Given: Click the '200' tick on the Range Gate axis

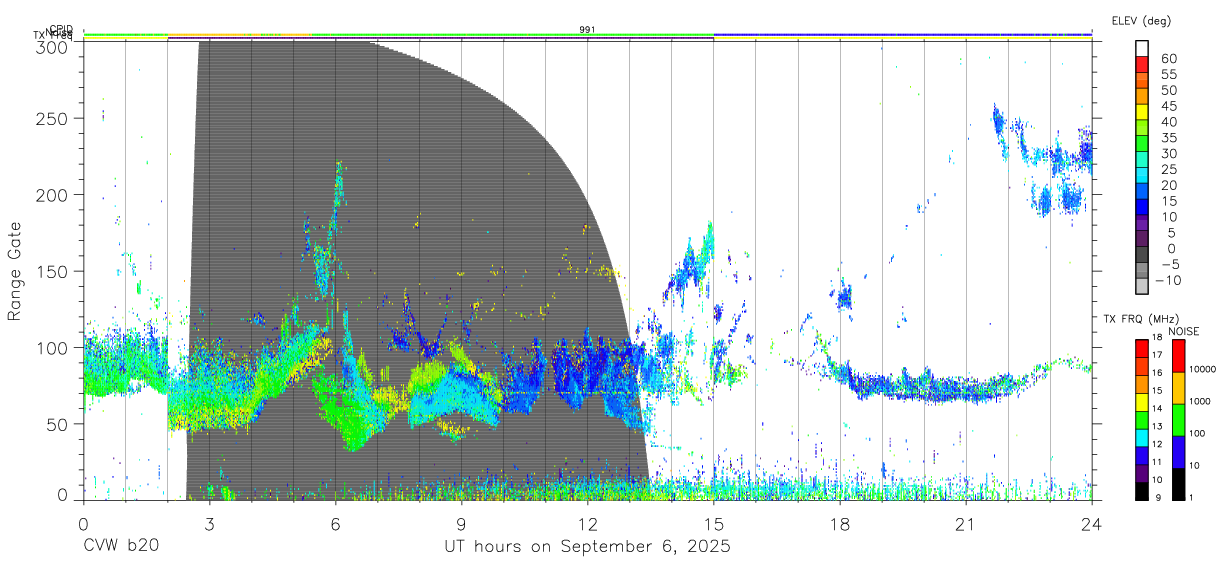Looking at the screenshot, I should [x=52, y=194].
